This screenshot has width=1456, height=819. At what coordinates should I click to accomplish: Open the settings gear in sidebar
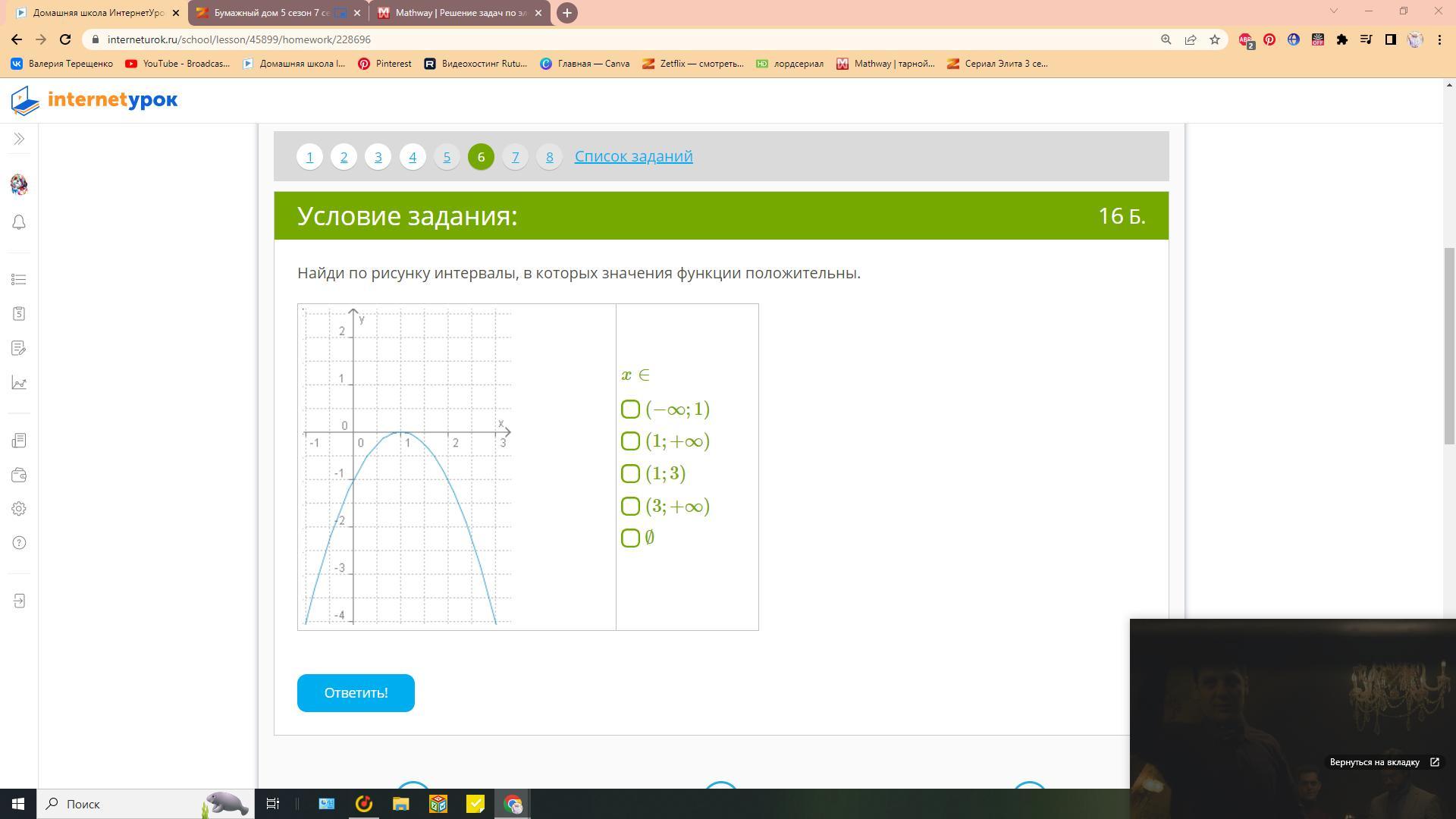coord(19,509)
